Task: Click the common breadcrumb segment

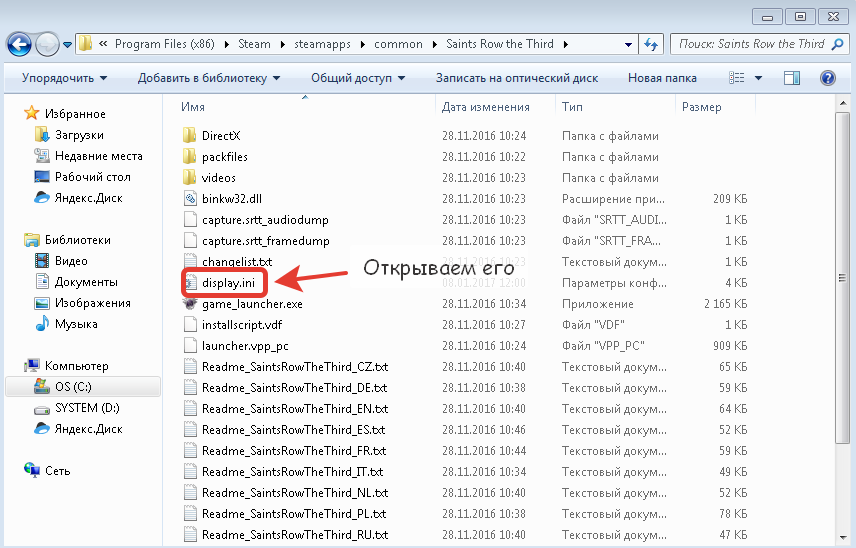Action: pyautogui.click(x=398, y=44)
